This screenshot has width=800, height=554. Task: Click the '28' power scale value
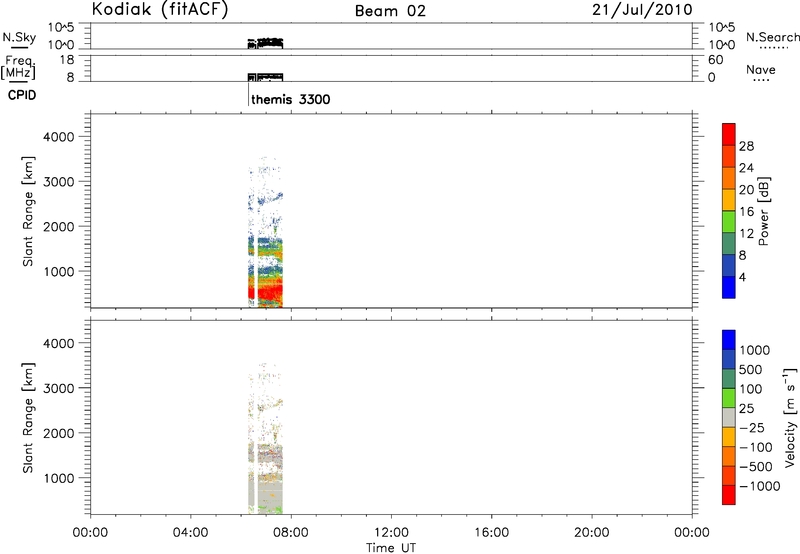pyautogui.click(x=746, y=146)
